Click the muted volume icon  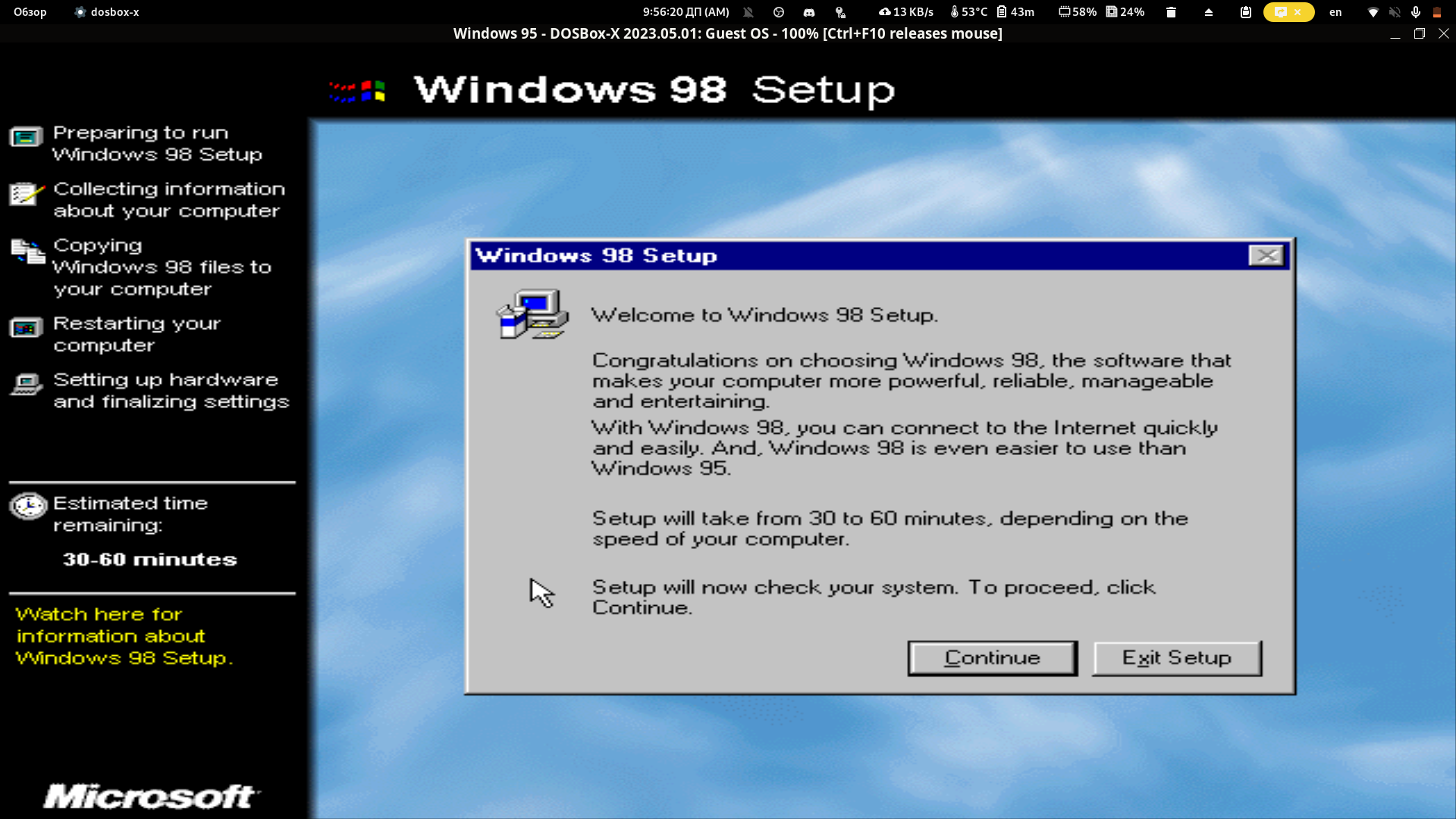coord(1395,12)
